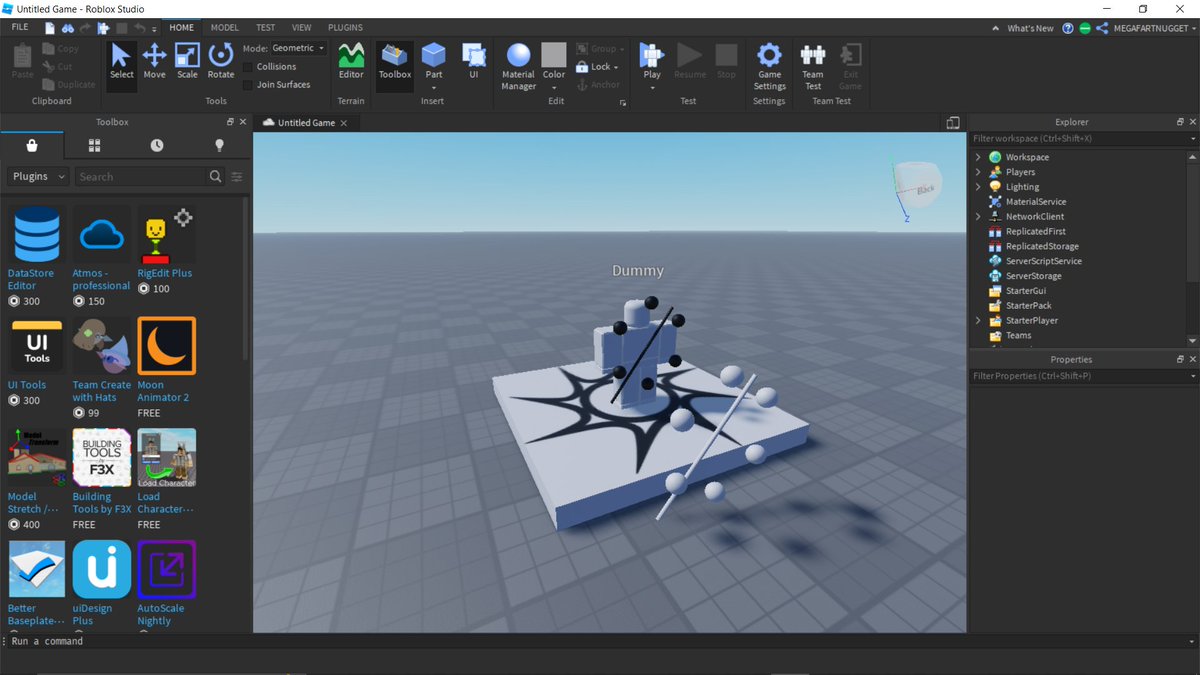Click the Filter workspace field in Explorer
The height and width of the screenshot is (675, 1200).
click(x=1078, y=139)
